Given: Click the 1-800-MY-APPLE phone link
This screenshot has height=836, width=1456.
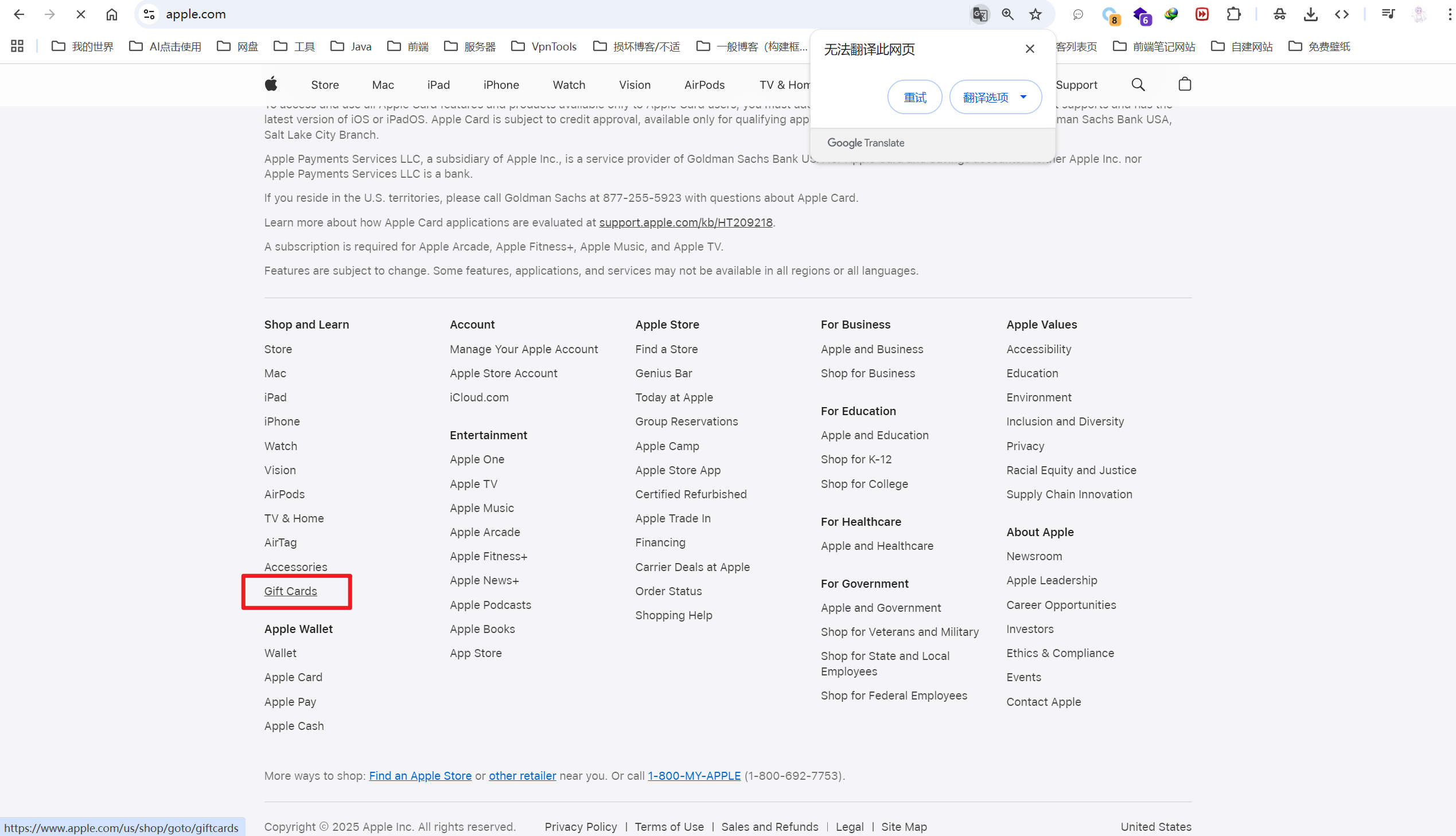Looking at the screenshot, I should coord(694,776).
